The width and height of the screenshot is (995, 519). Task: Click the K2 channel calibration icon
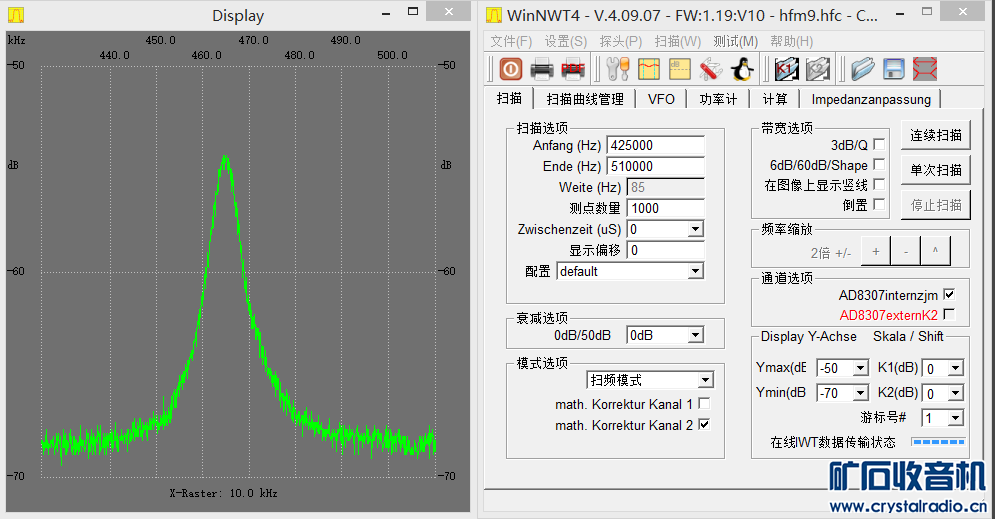coord(818,69)
